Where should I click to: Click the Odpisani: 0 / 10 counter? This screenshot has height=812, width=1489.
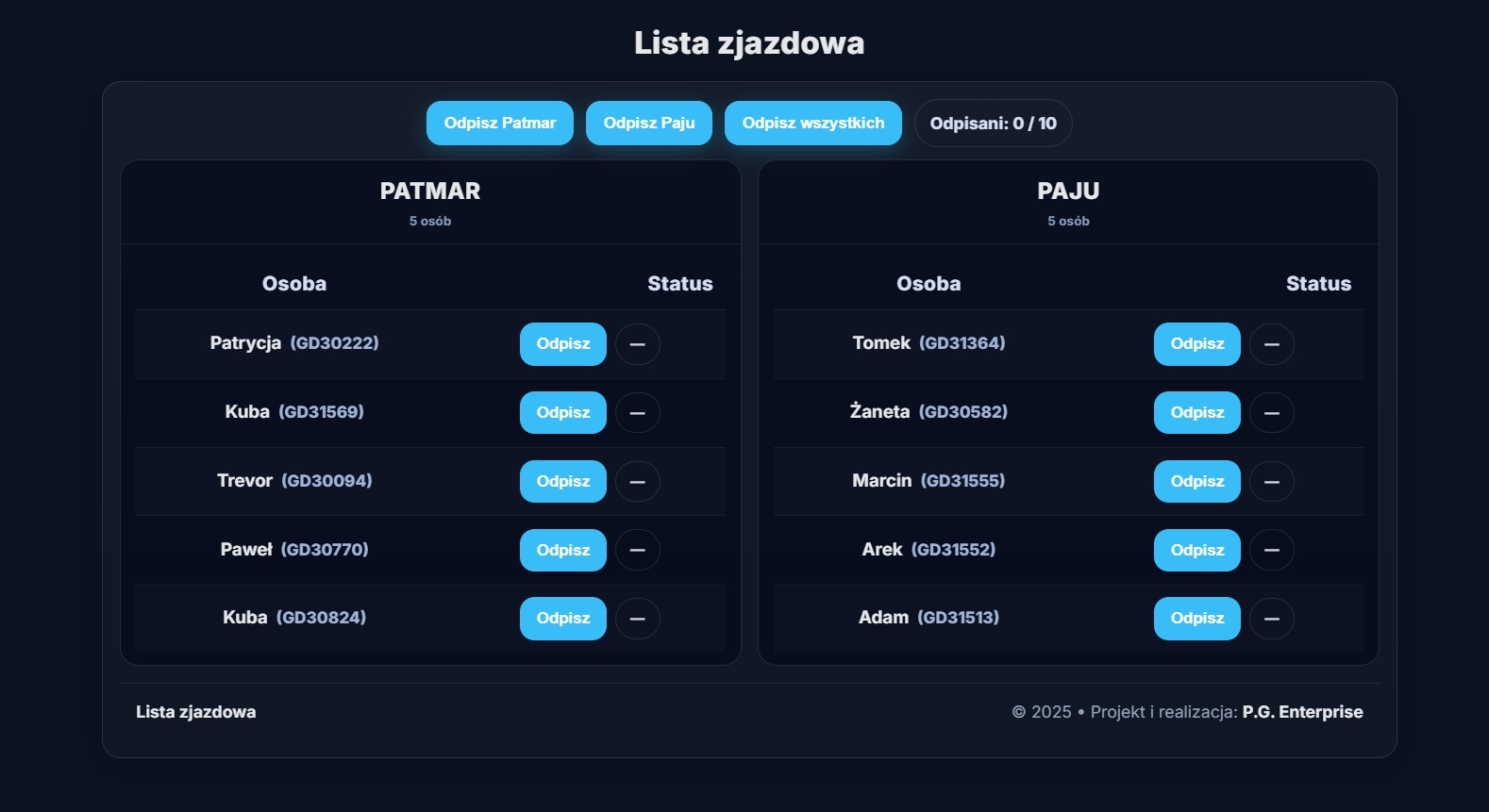(993, 123)
